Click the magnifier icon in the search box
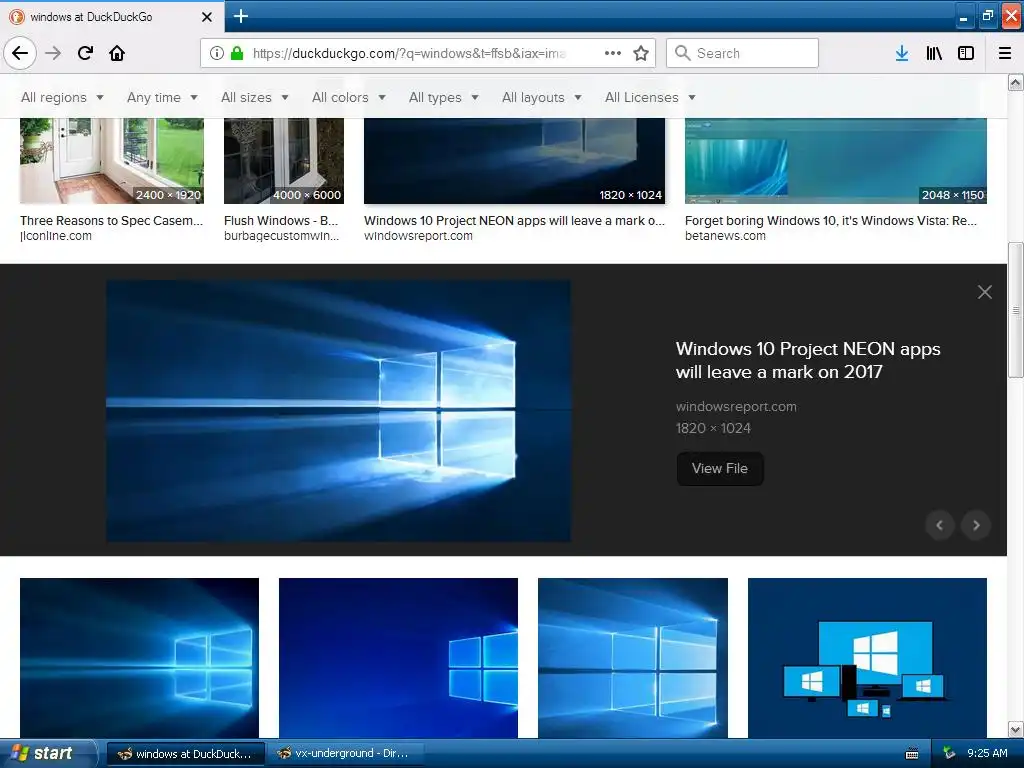The image size is (1024, 768). pos(682,53)
